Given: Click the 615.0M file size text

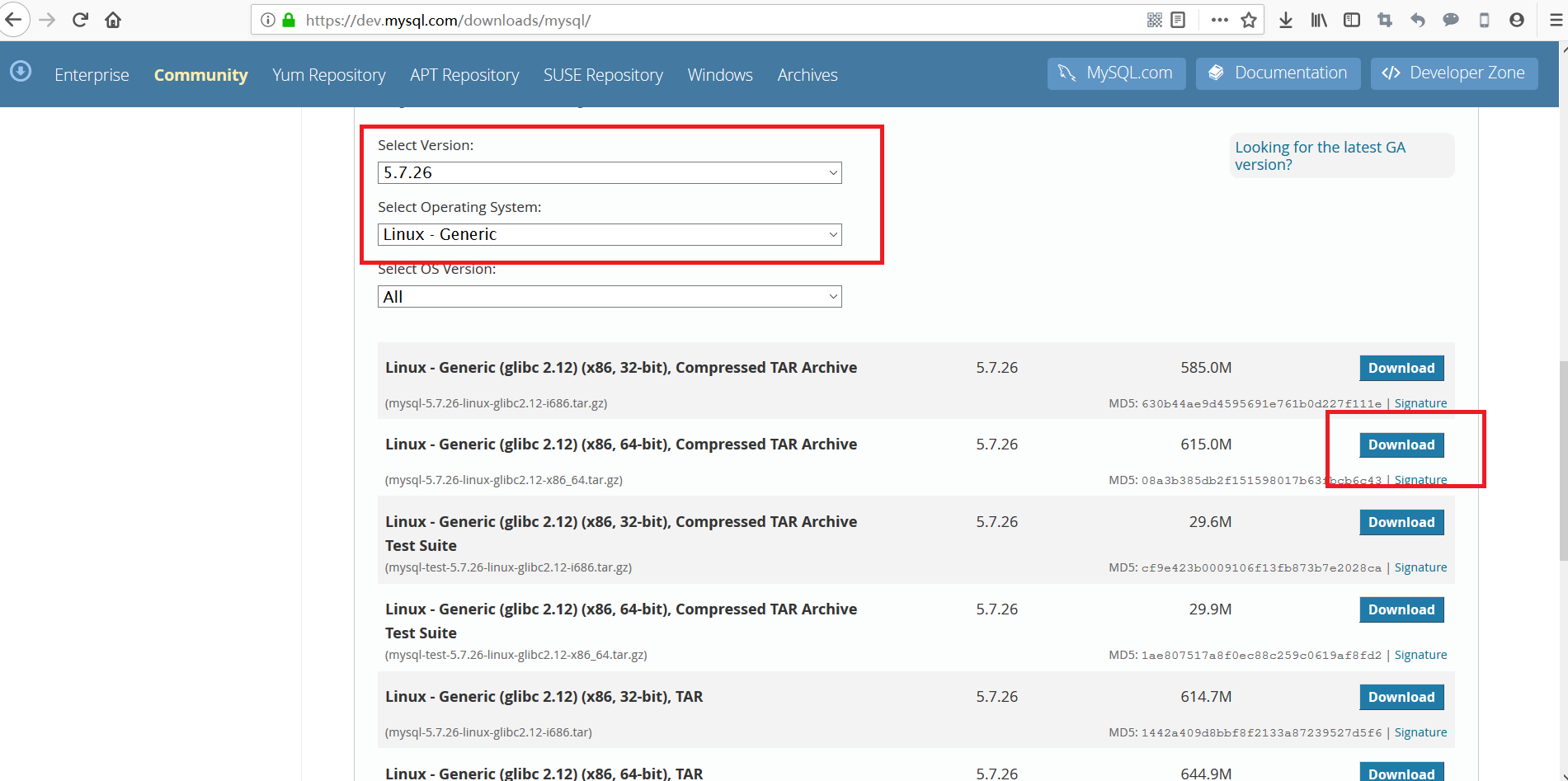Looking at the screenshot, I should point(1206,445).
